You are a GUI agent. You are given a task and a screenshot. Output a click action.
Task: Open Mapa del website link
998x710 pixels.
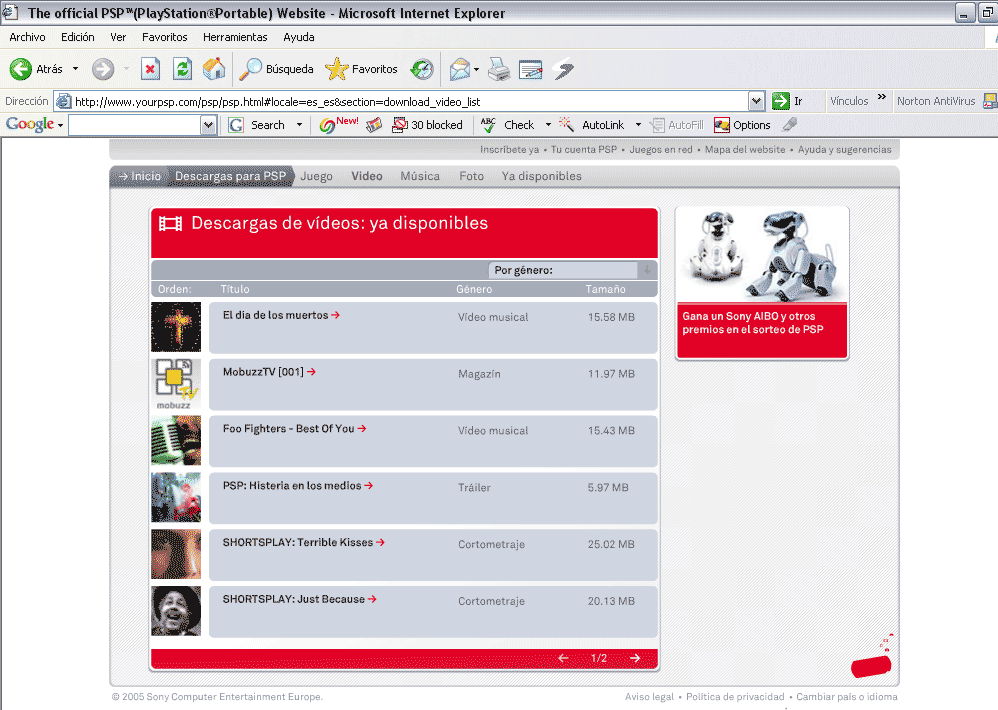pyautogui.click(x=745, y=150)
